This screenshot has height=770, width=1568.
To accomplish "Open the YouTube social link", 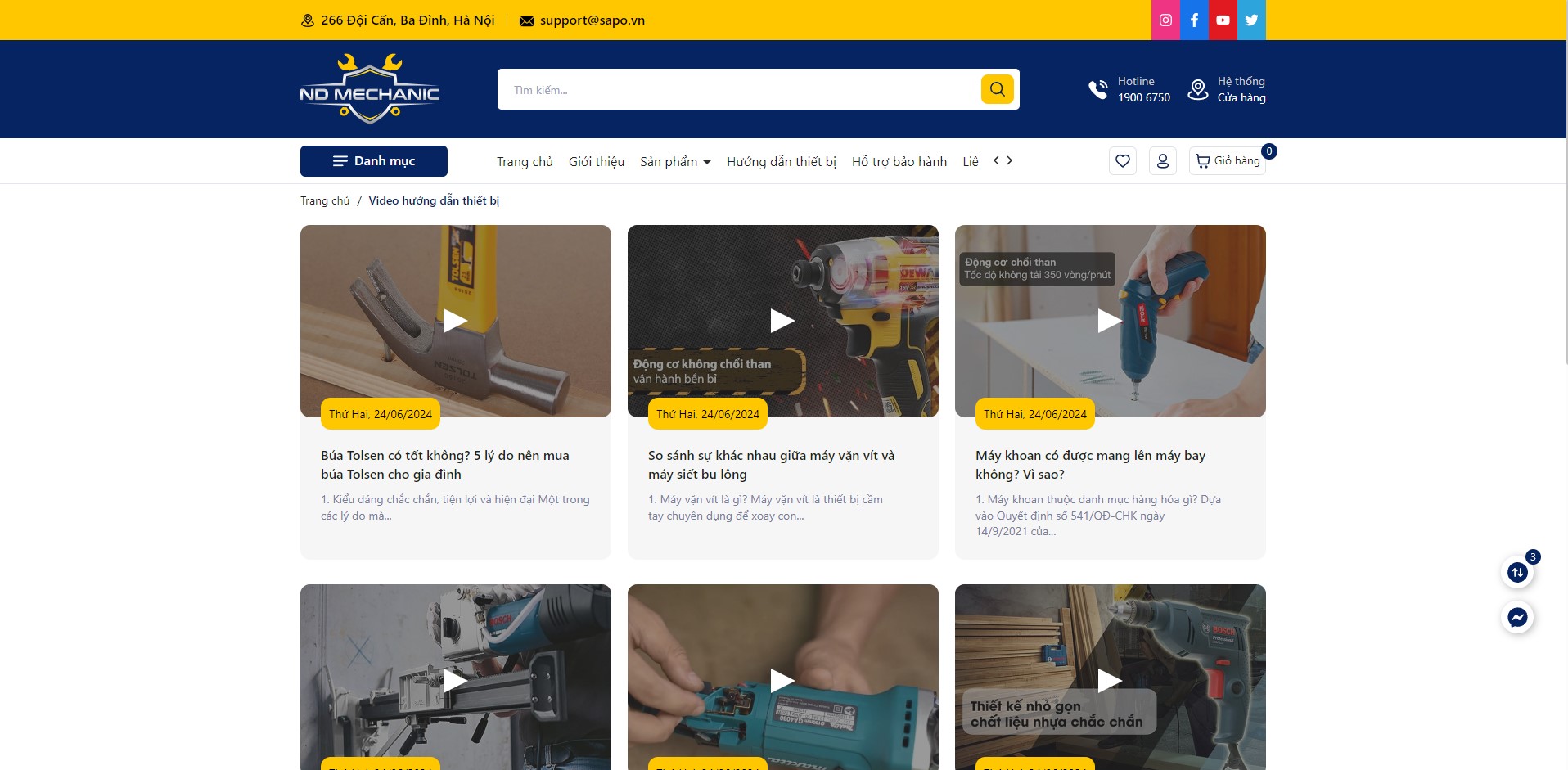I will click(1223, 20).
